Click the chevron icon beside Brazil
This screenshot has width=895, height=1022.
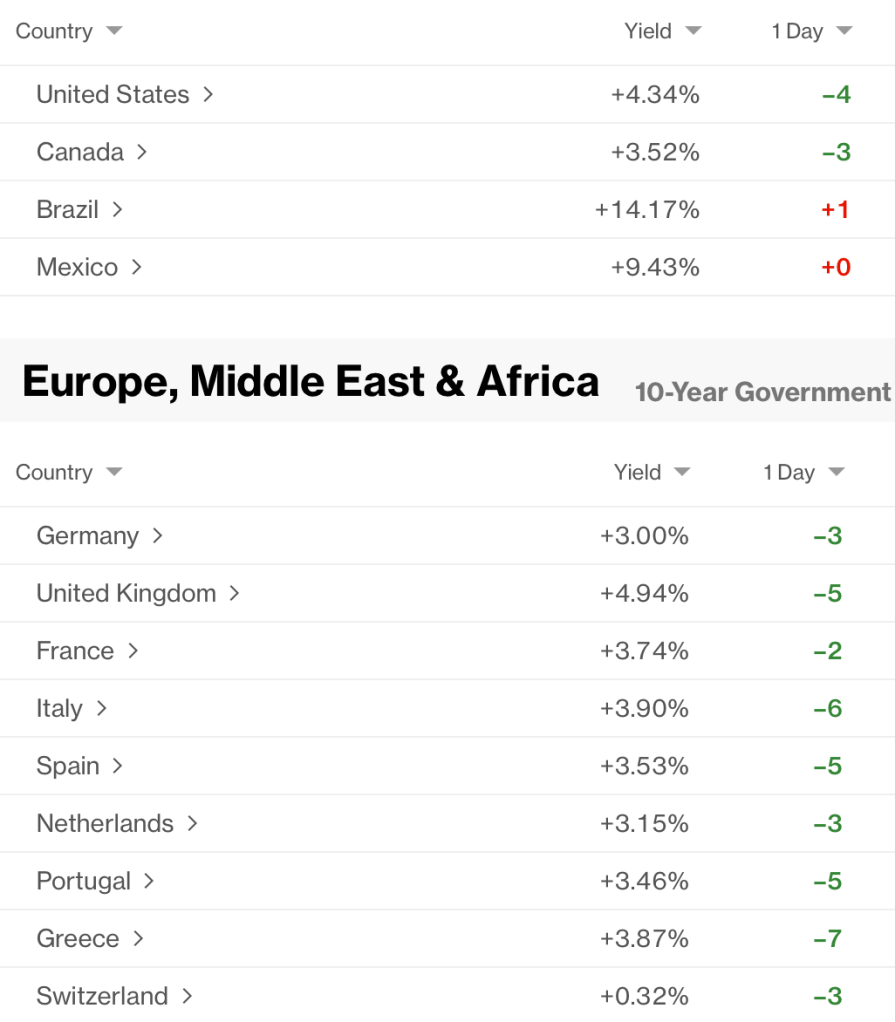point(117,210)
